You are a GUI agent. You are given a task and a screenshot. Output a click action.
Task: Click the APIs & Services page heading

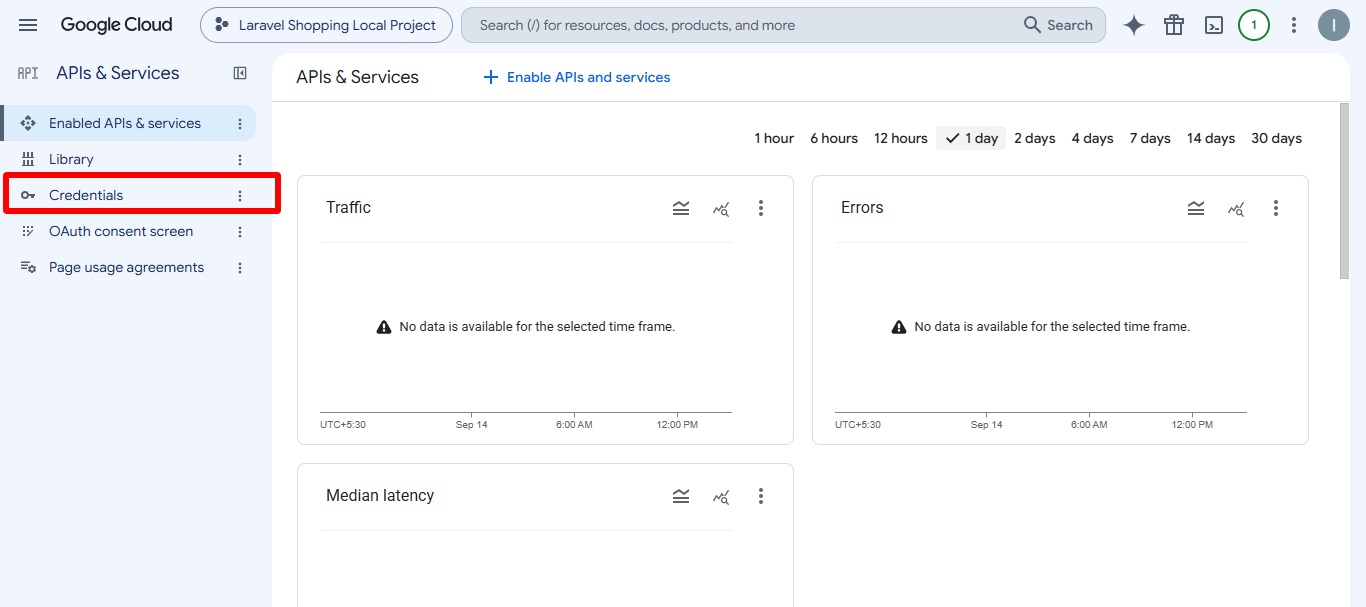coord(357,77)
